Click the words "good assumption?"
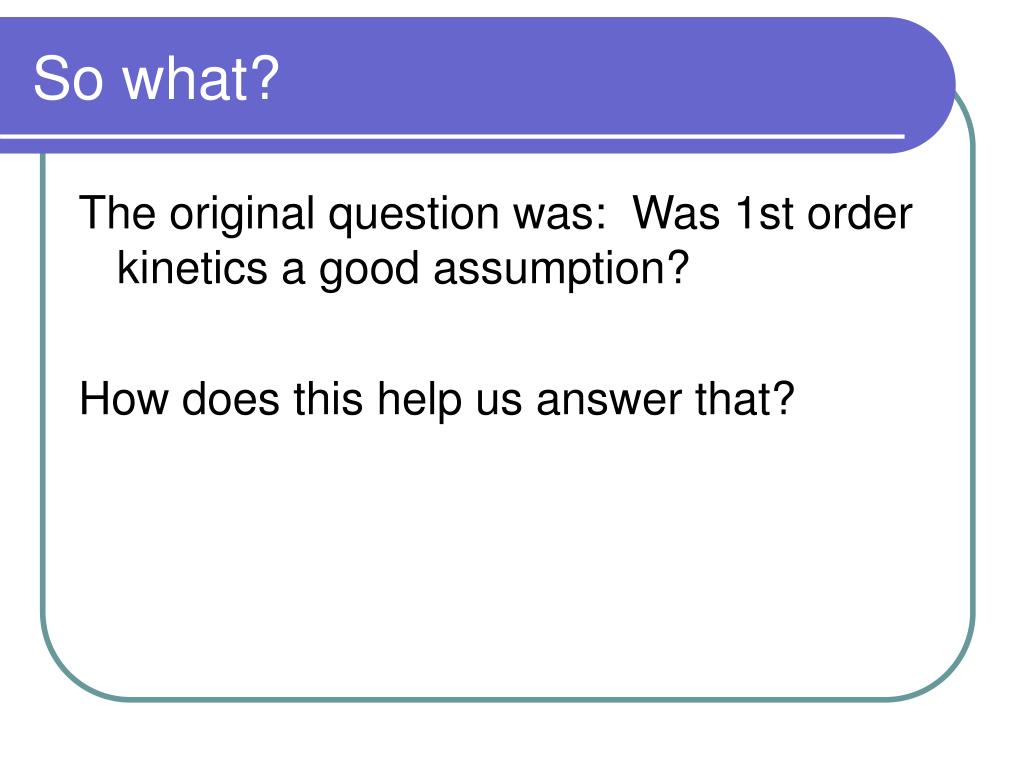 [x=504, y=270]
